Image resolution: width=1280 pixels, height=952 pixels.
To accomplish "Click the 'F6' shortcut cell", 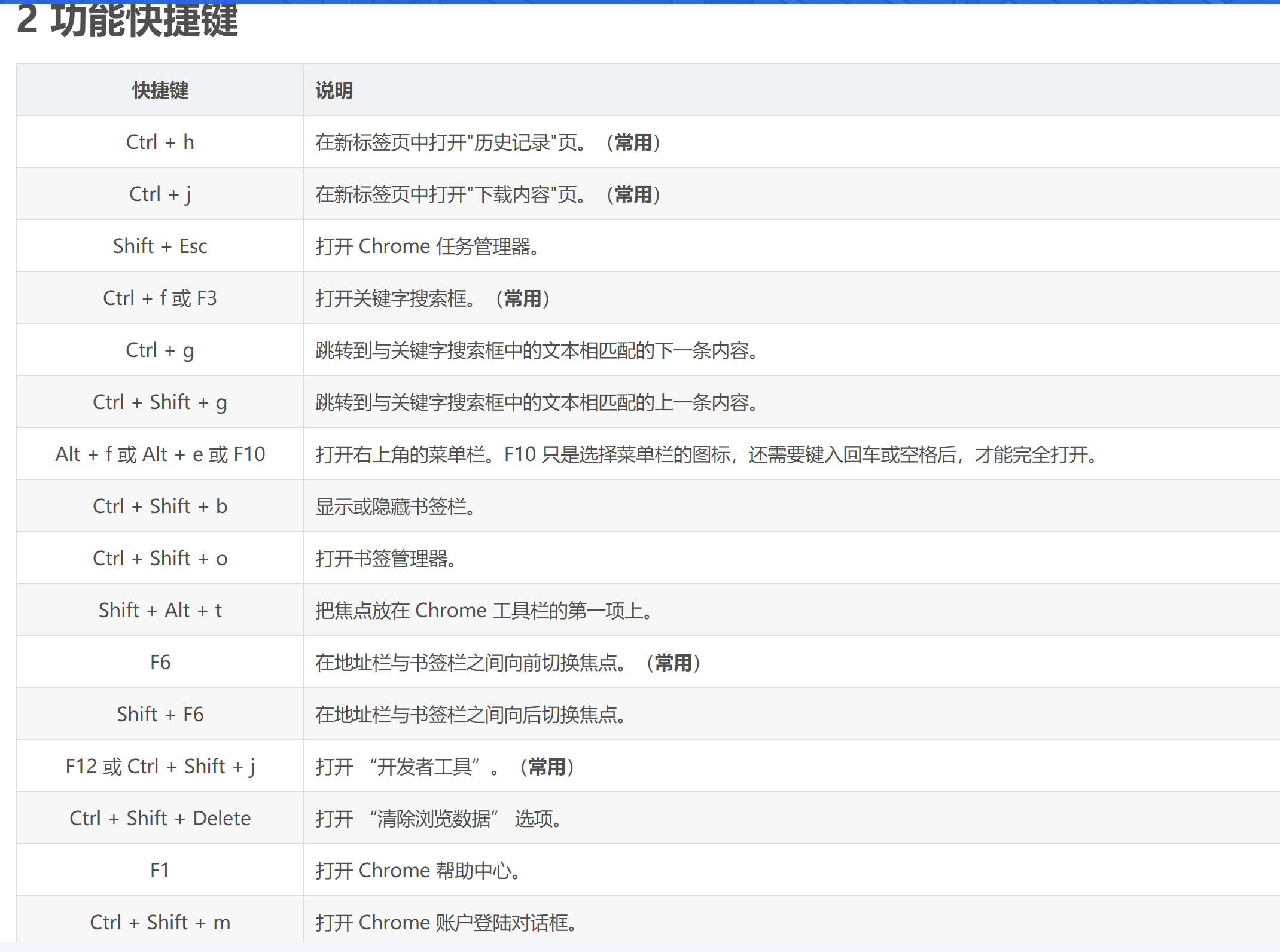I will [x=160, y=663].
